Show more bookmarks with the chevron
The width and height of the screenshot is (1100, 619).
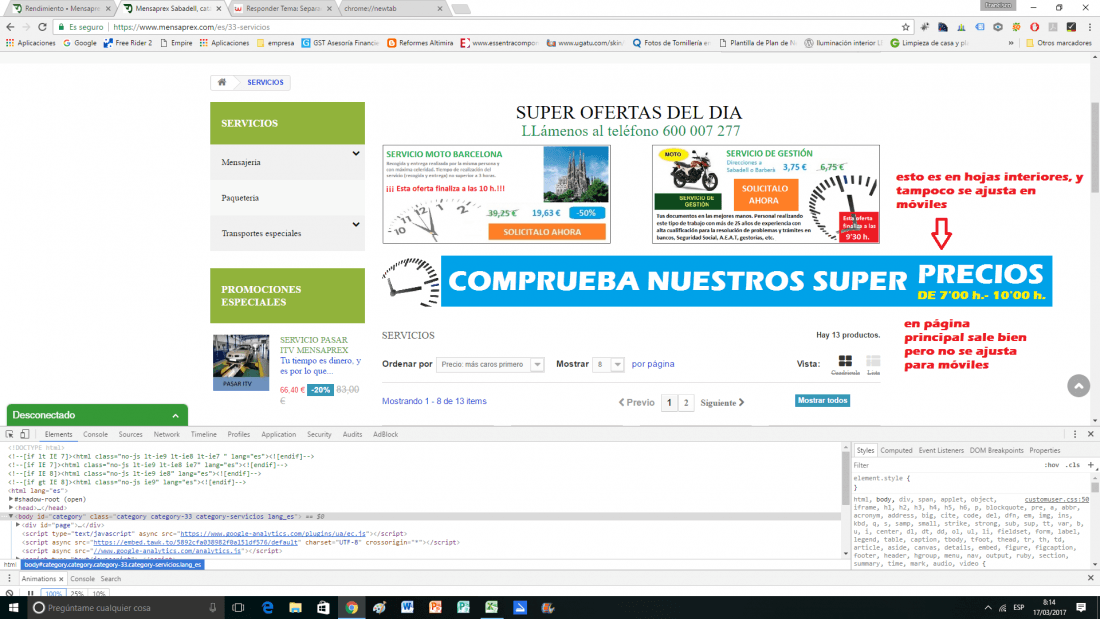[x=1011, y=43]
